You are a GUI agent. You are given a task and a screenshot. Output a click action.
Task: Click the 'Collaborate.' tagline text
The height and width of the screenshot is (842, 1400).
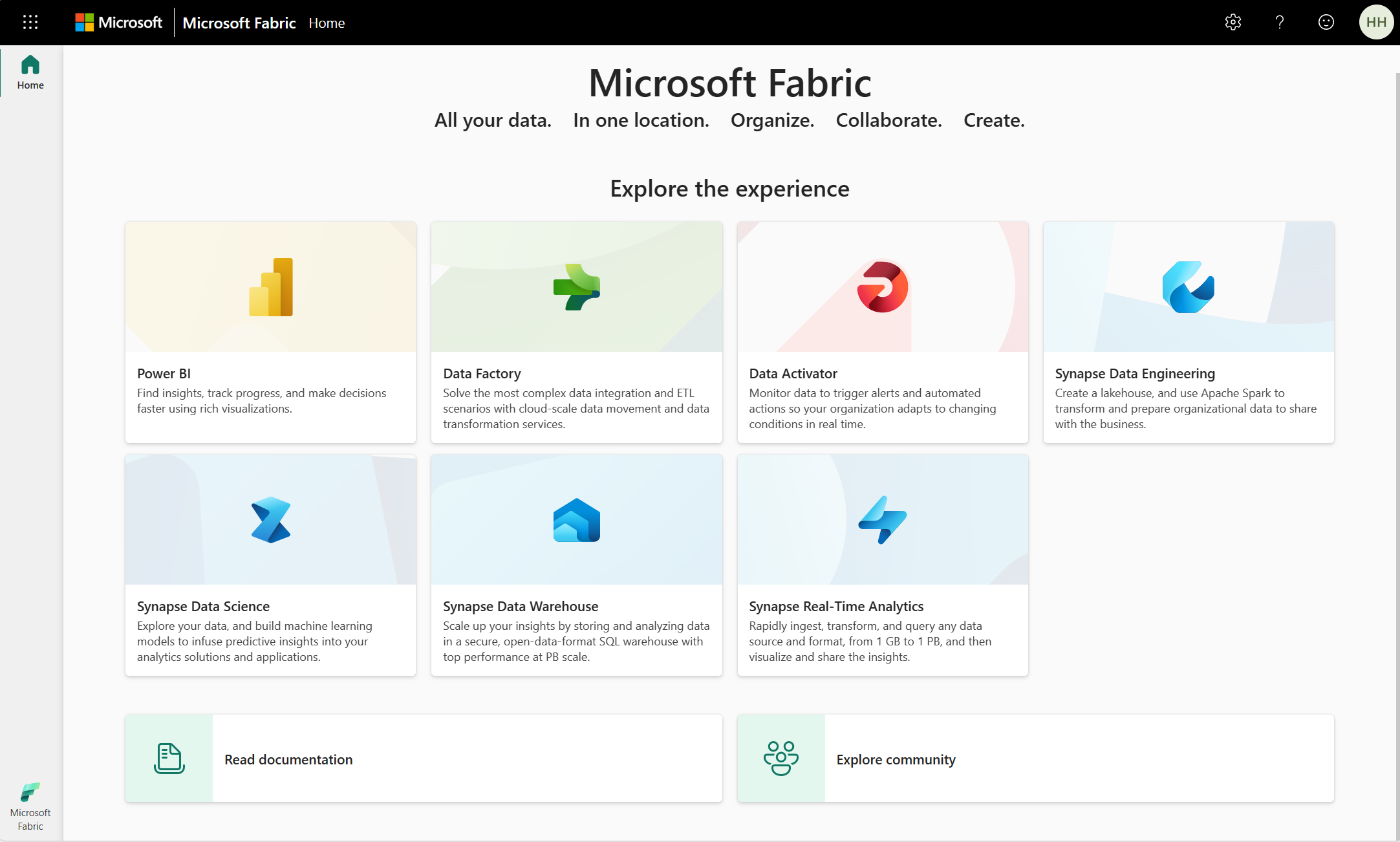click(888, 120)
